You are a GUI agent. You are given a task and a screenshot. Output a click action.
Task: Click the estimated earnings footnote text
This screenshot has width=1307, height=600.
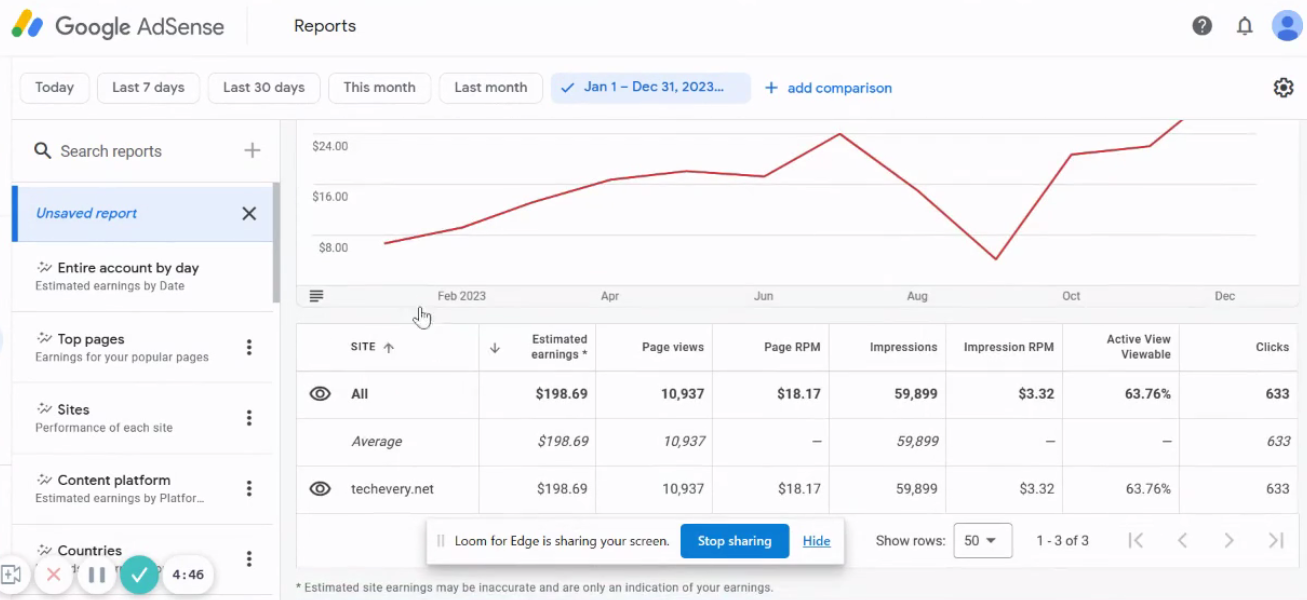click(534, 588)
